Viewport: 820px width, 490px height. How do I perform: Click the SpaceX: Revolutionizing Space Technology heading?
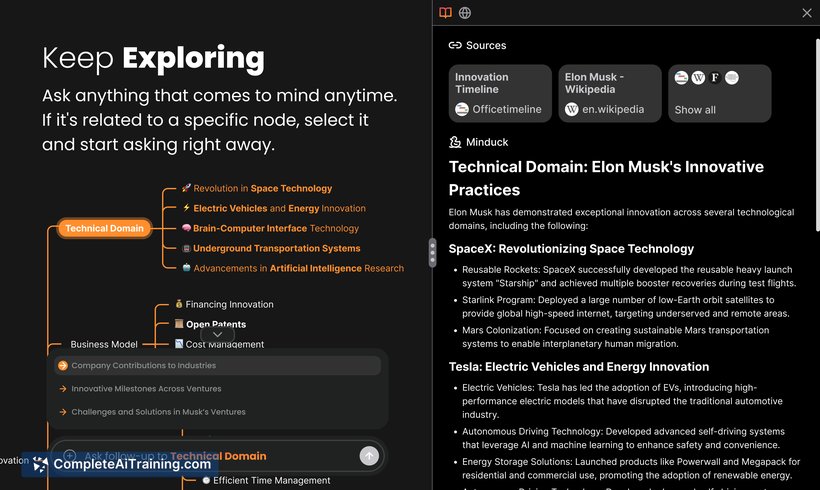pyautogui.click(x=571, y=249)
